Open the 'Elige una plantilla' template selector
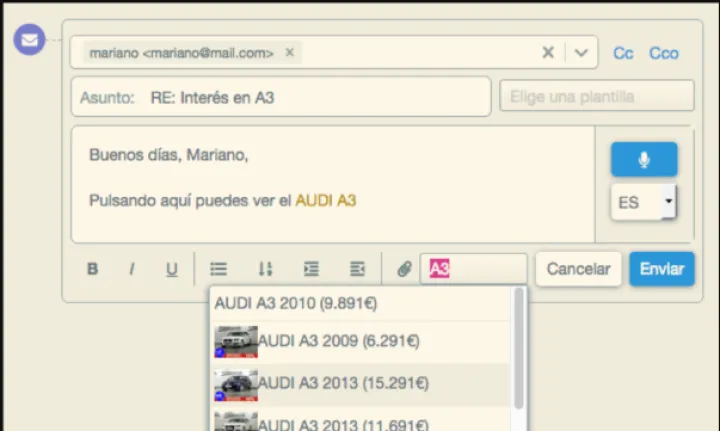This screenshot has width=720, height=431. pos(596,96)
